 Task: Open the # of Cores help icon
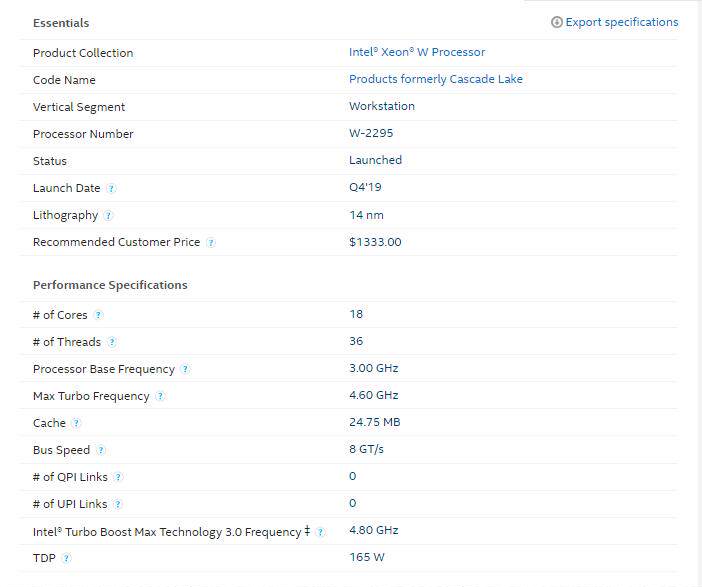[98, 315]
